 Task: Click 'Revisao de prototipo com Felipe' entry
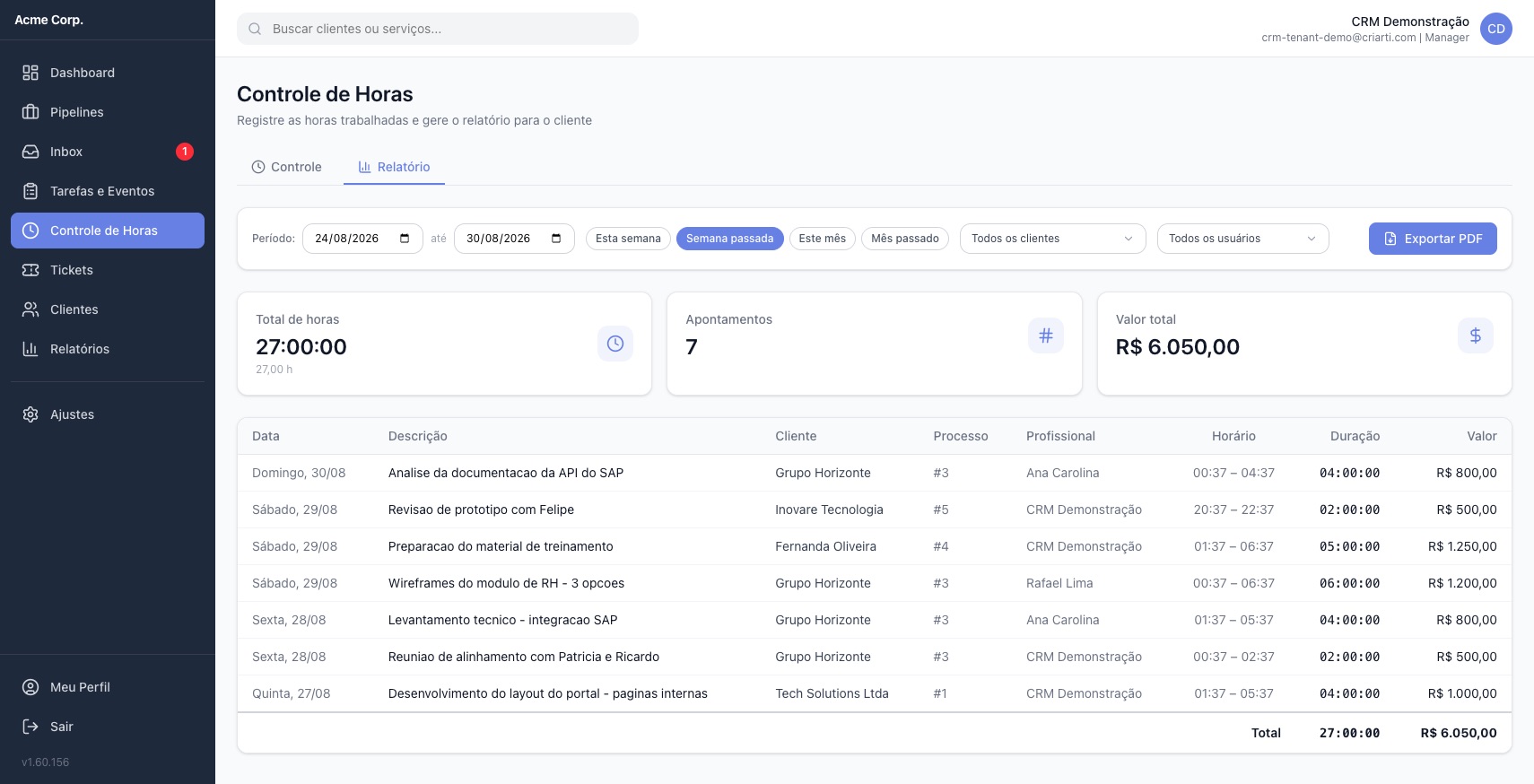[x=481, y=510]
